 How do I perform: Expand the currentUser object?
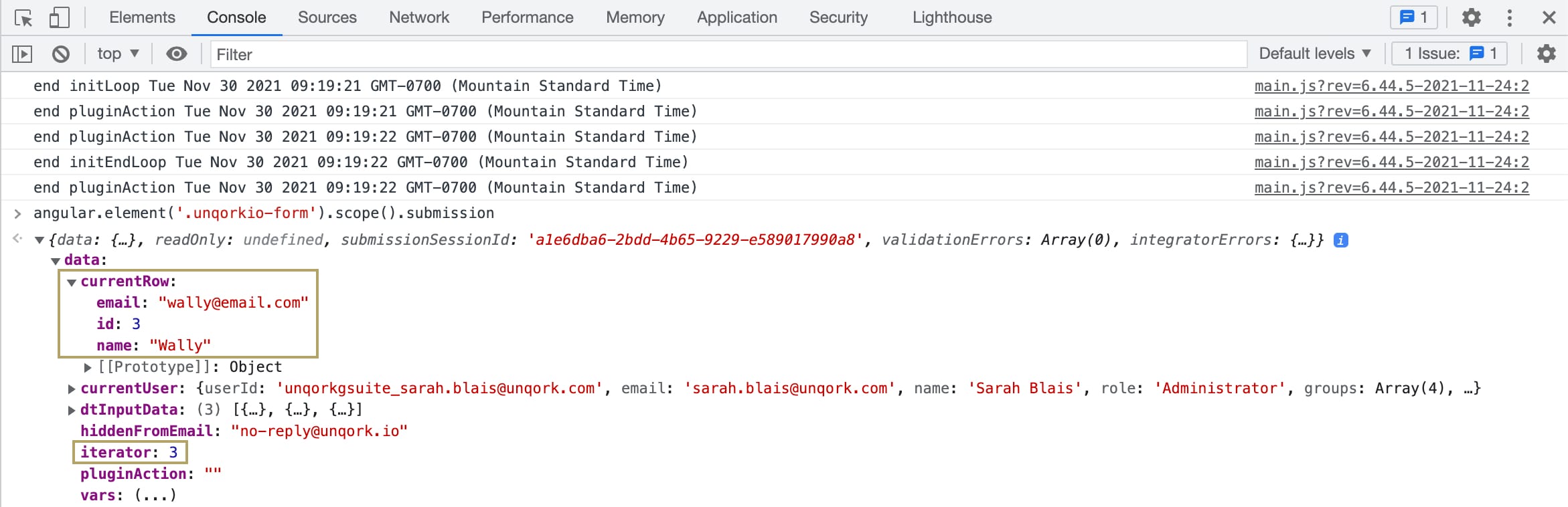point(72,389)
